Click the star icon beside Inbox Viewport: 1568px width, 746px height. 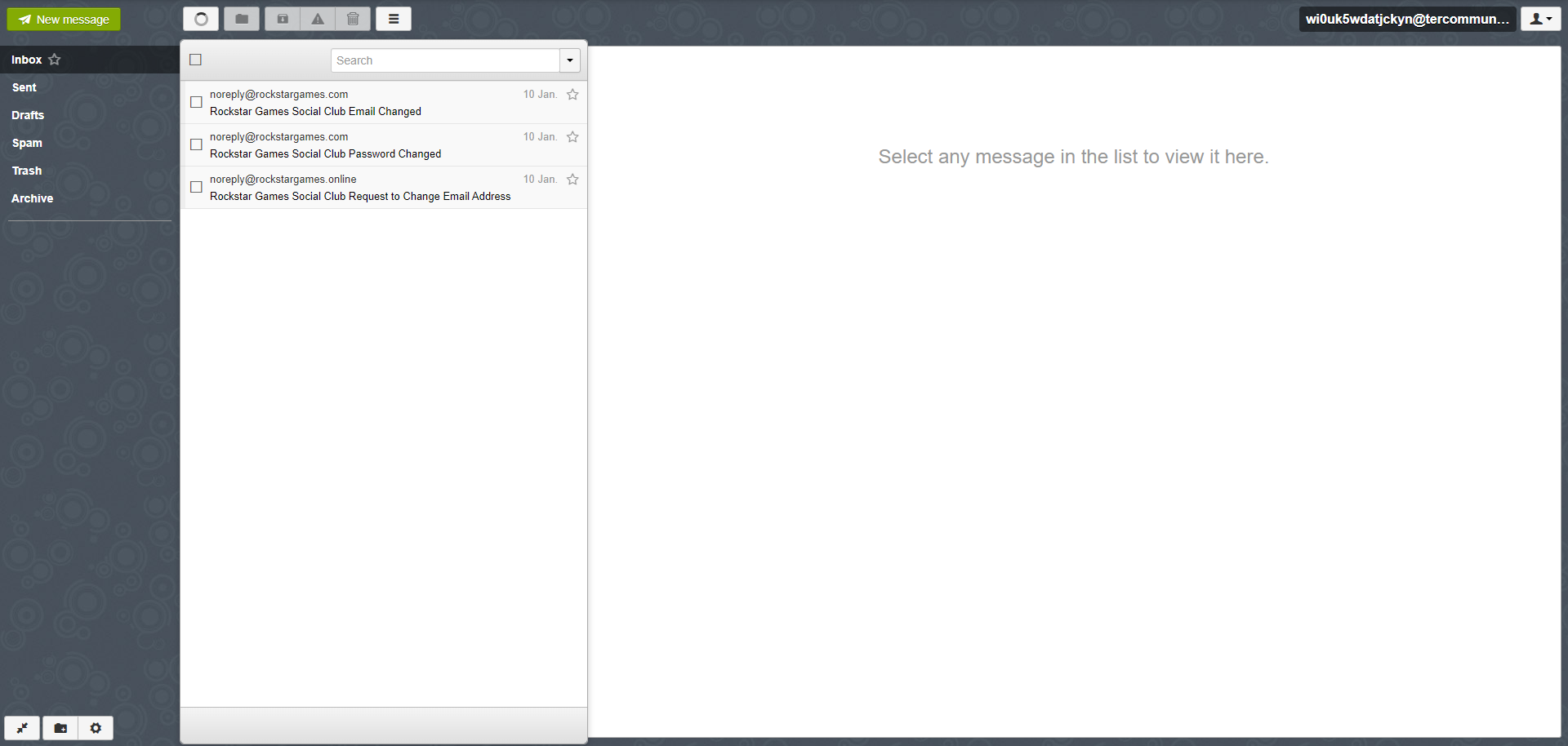(x=55, y=60)
